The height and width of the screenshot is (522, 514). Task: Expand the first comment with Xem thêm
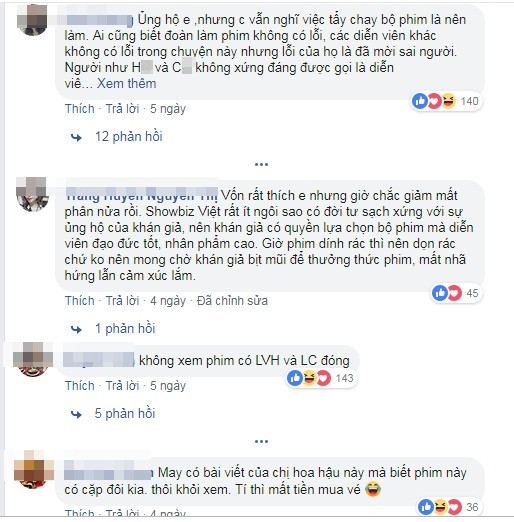[126, 83]
